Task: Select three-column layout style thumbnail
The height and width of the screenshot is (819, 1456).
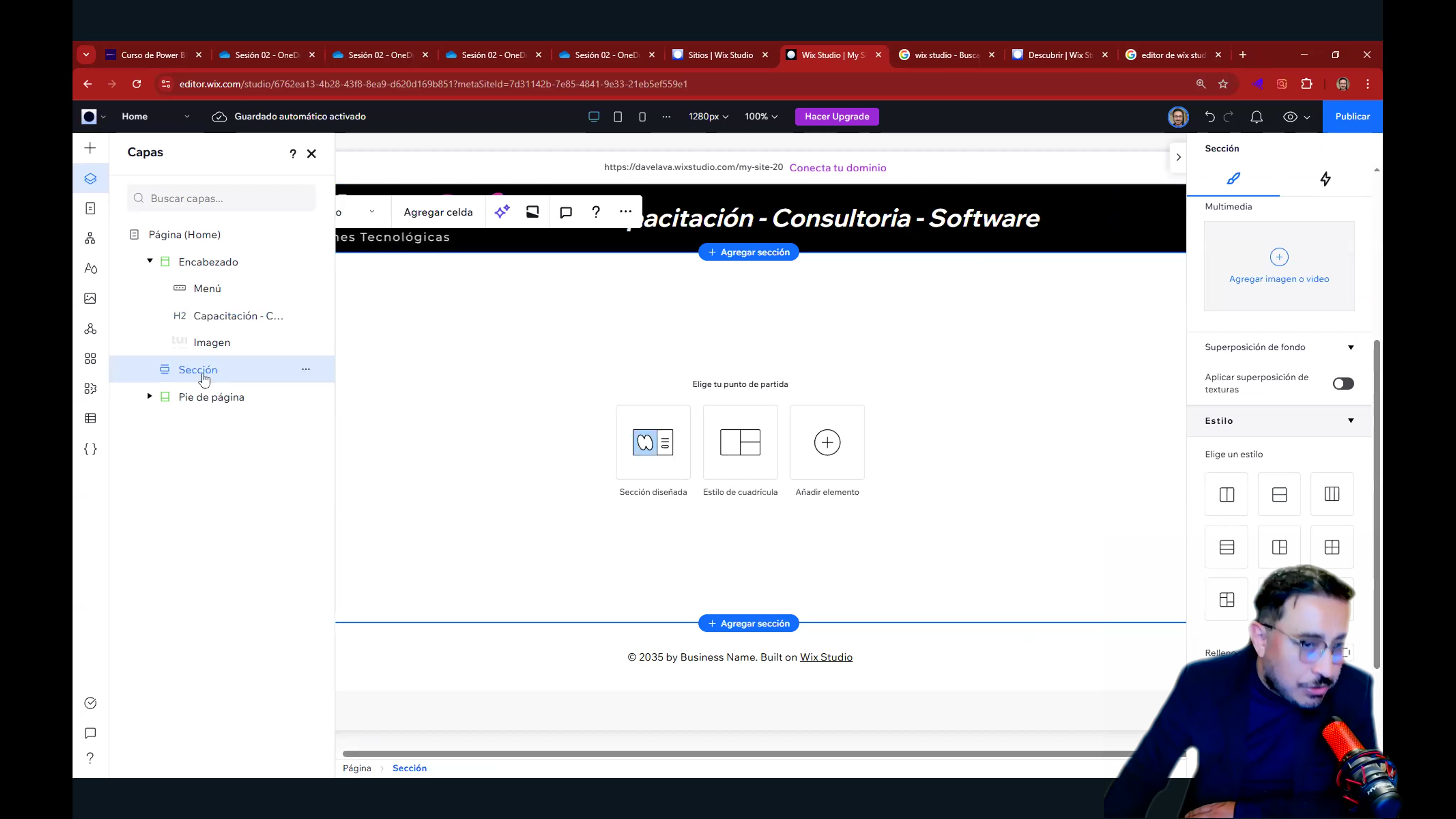Action: tap(1332, 494)
